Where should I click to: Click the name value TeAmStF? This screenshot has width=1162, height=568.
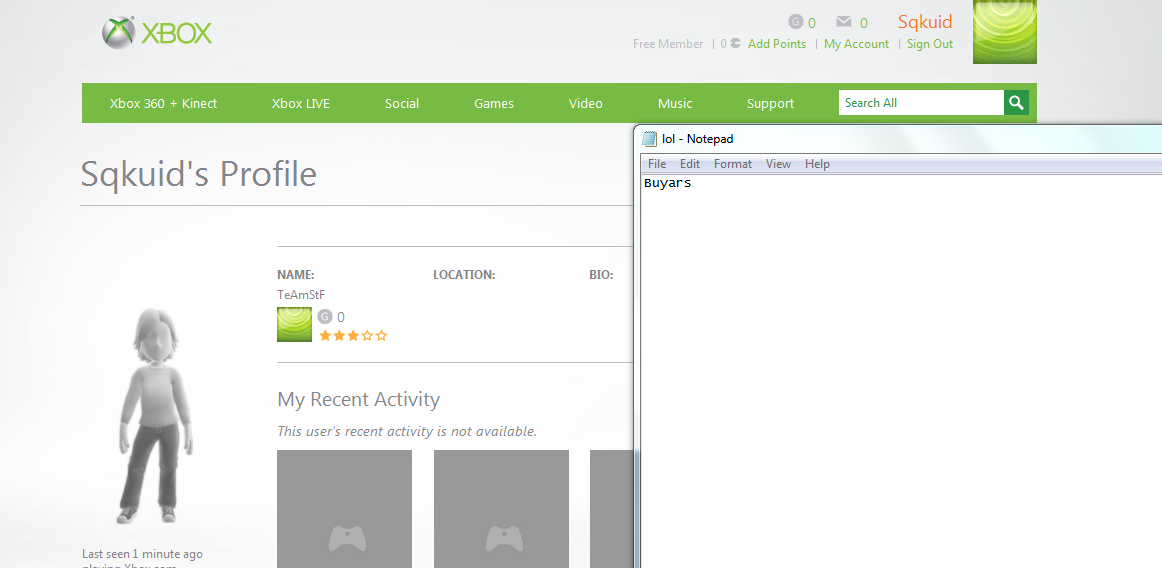click(301, 294)
